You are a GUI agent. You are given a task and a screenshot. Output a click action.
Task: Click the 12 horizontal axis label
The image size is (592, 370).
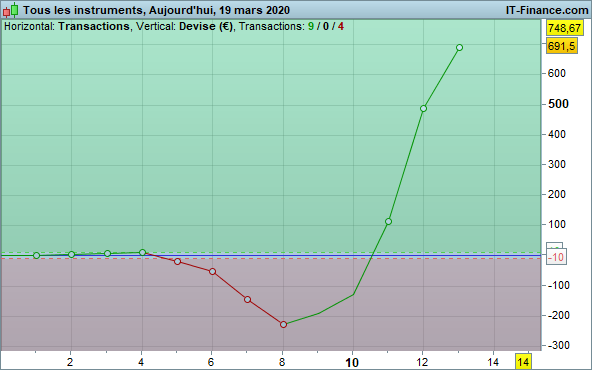point(422,362)
